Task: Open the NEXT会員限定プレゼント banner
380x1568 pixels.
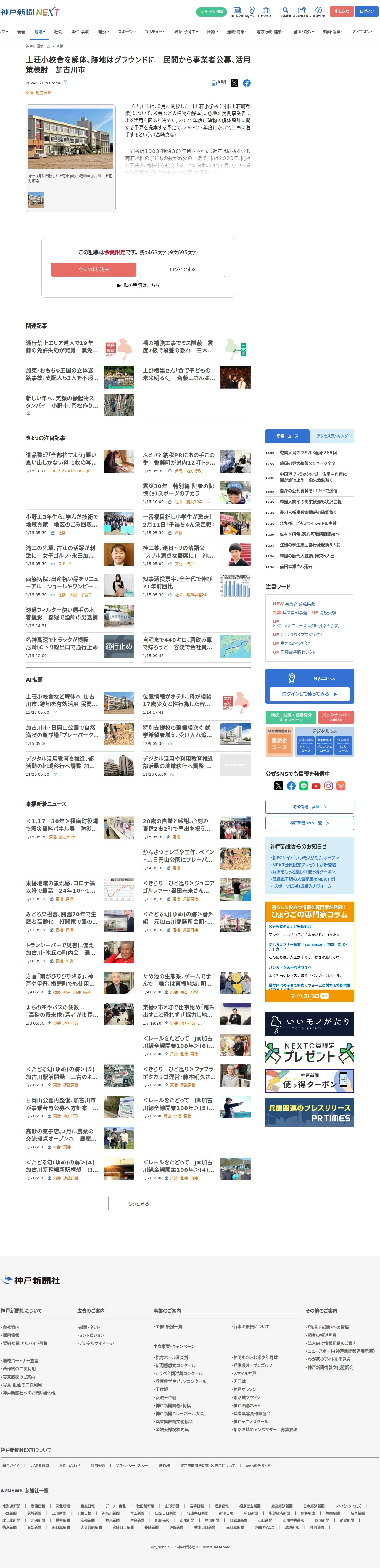Action: [309, 1052]
